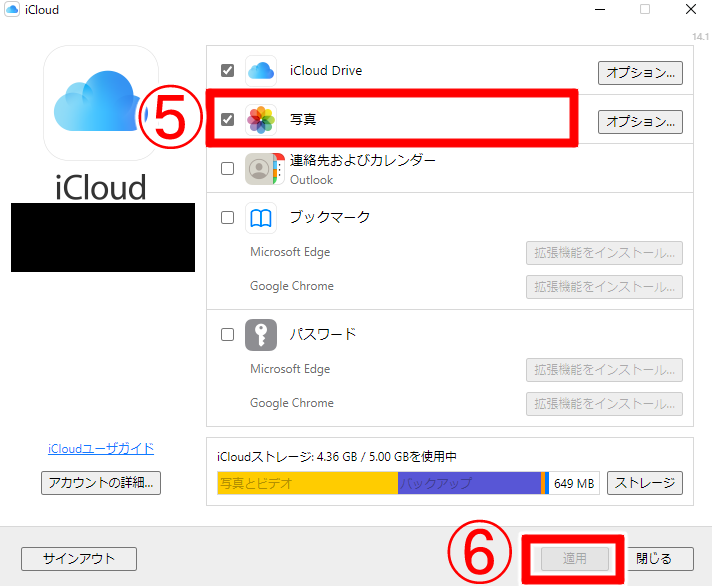Click the Contacts and Calendar icon
This screenshot has height=586, width=712.
tap(264, 169)
